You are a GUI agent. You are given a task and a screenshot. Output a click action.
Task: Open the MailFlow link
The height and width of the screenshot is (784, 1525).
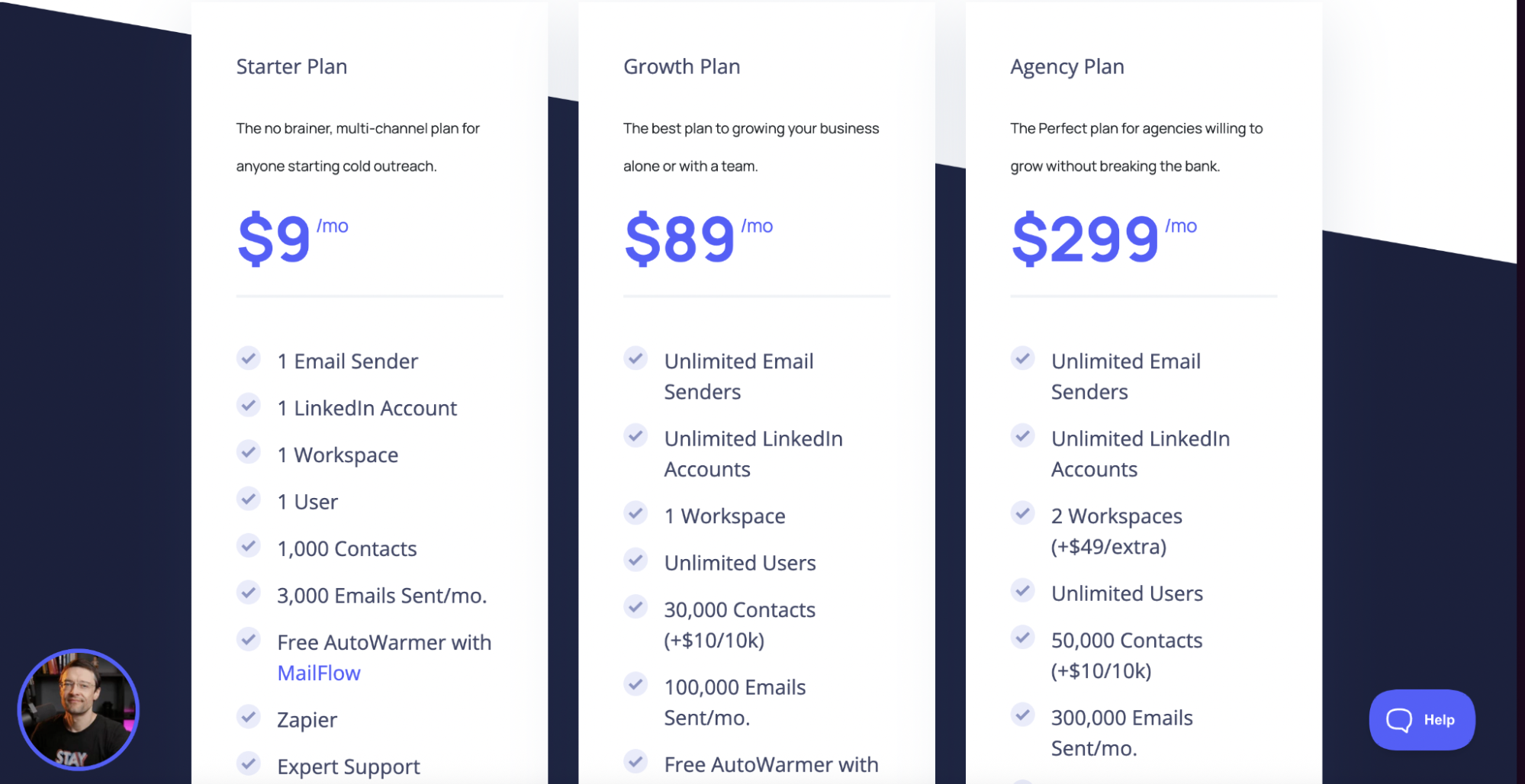click(x=318, y=673)
